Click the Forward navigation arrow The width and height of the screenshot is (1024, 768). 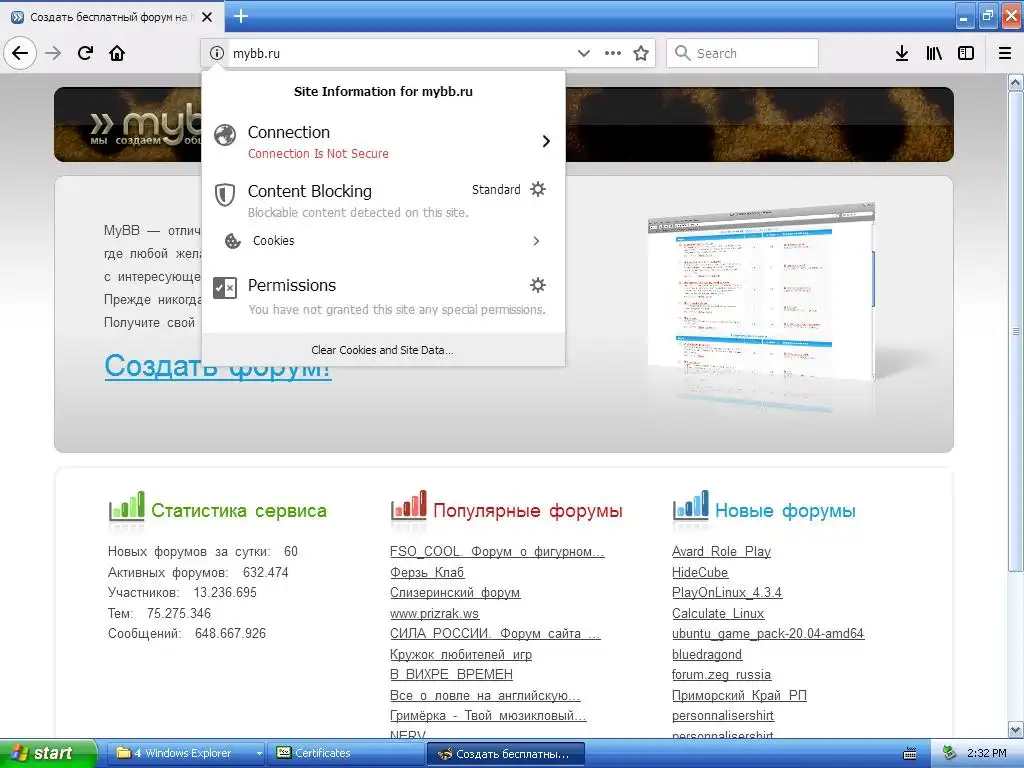tap(53, 53)
